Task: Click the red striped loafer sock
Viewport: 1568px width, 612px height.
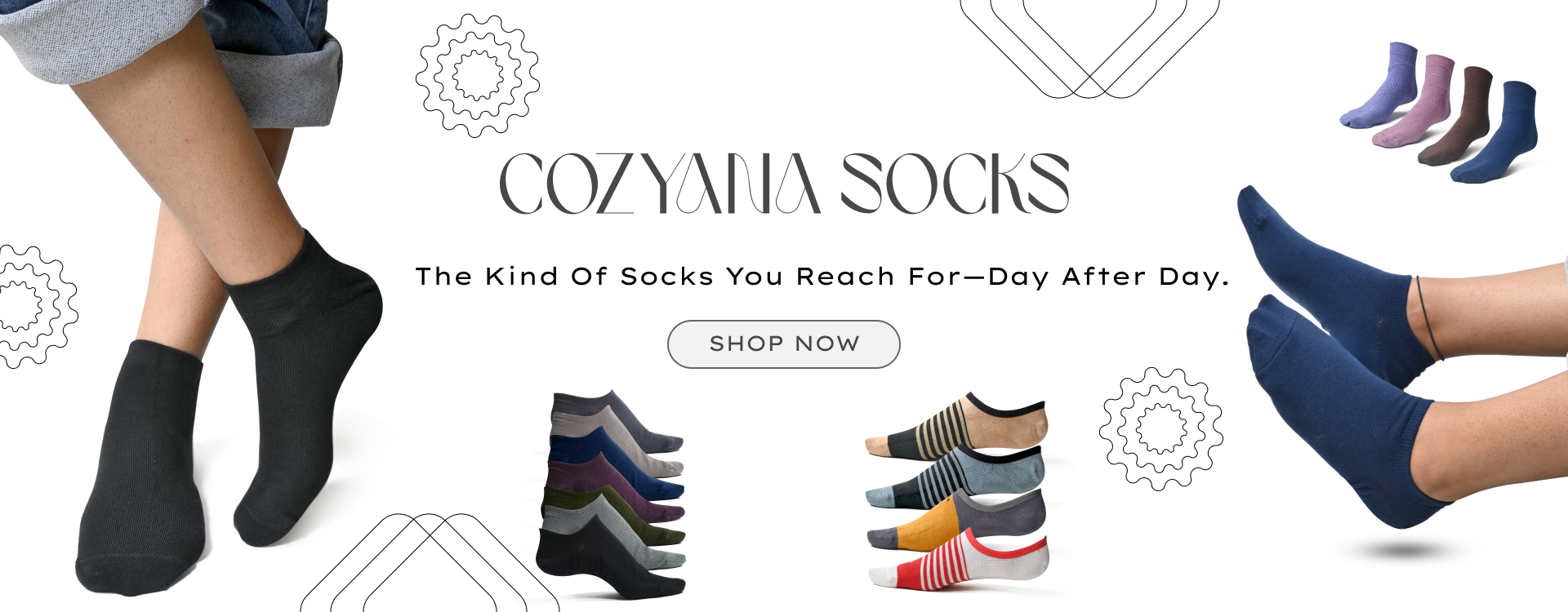Action: 959,561
